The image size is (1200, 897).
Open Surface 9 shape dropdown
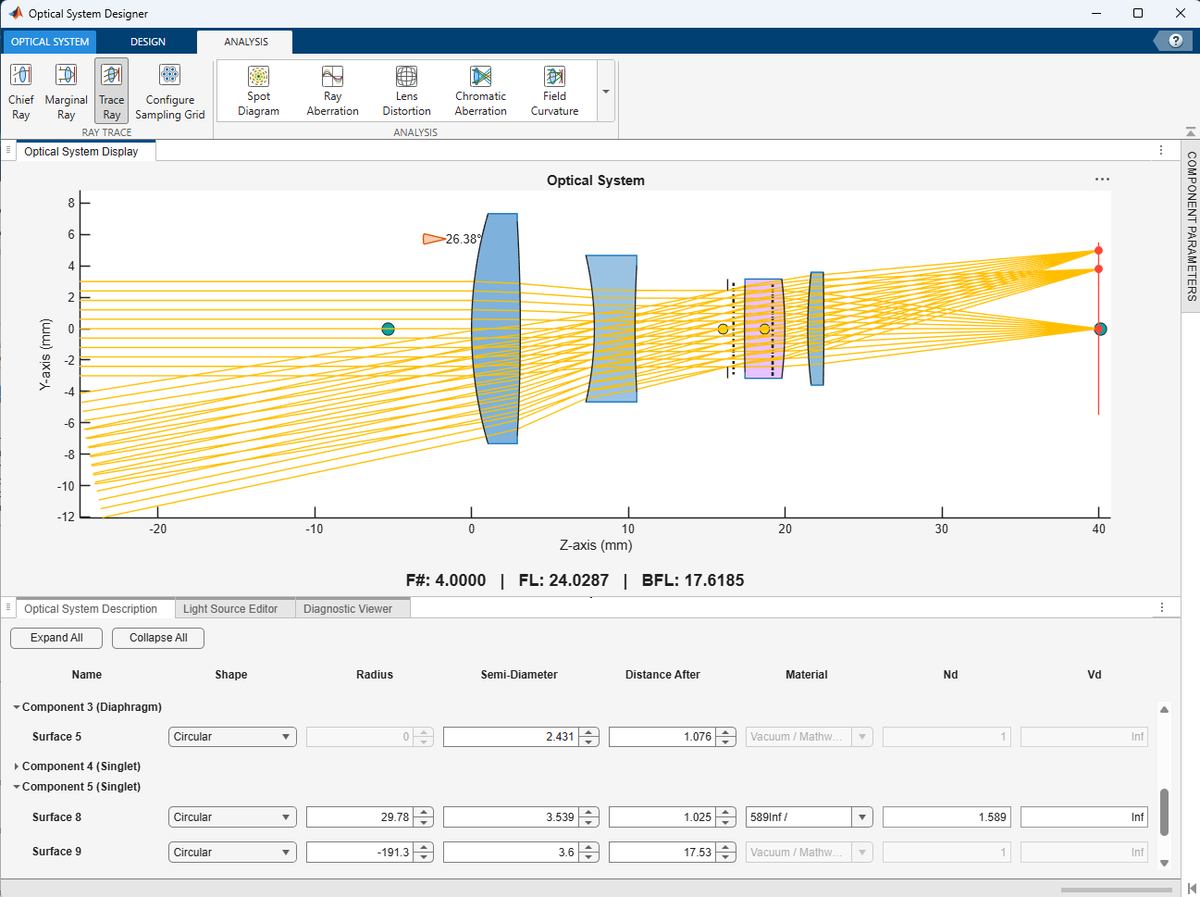[x=233, y=852]
